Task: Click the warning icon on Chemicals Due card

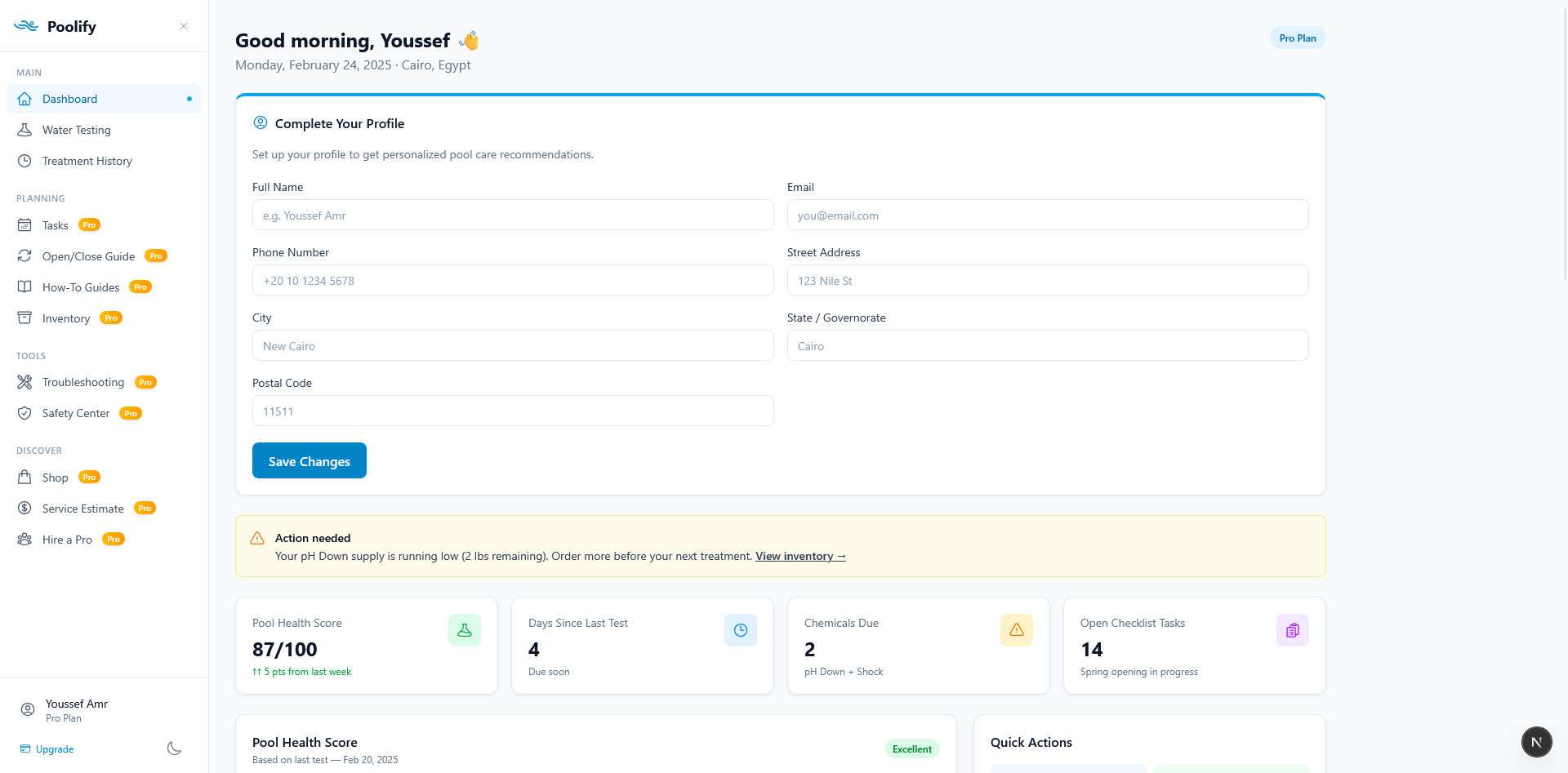Action: 1016,629
